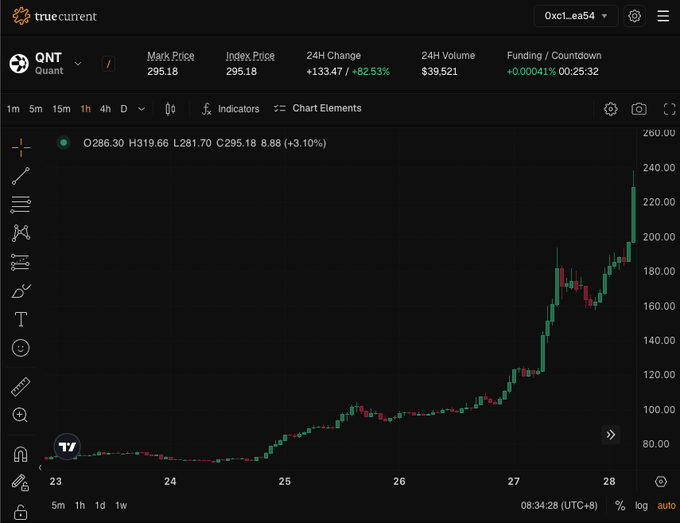Click the truecurrent logo

point(55,16)
